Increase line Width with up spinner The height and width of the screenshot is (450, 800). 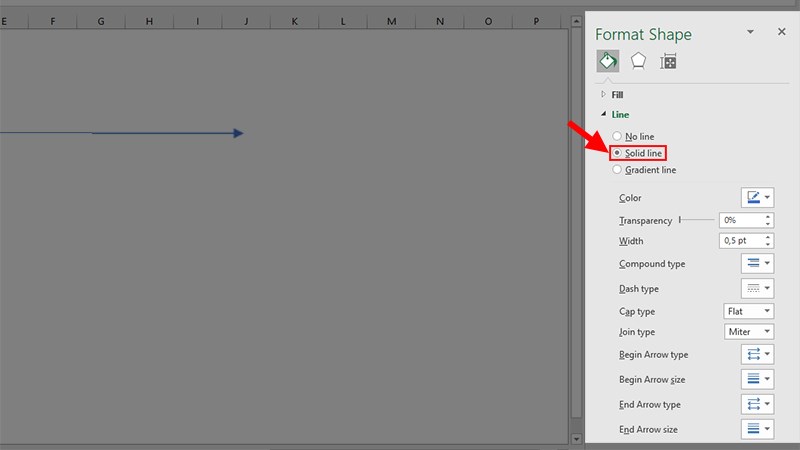click(768, 237)
